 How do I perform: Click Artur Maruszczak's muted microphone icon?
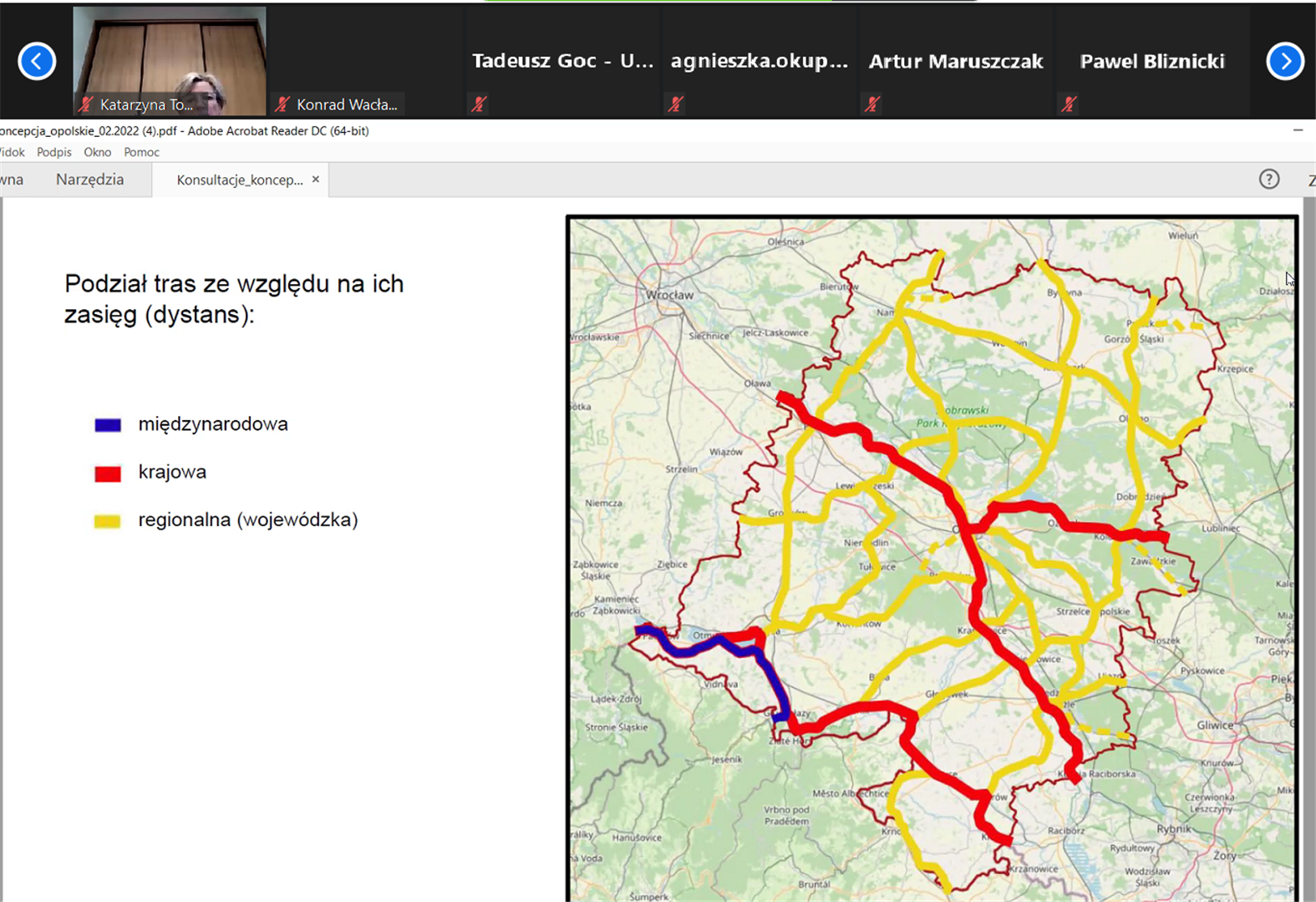click(872, 104)
